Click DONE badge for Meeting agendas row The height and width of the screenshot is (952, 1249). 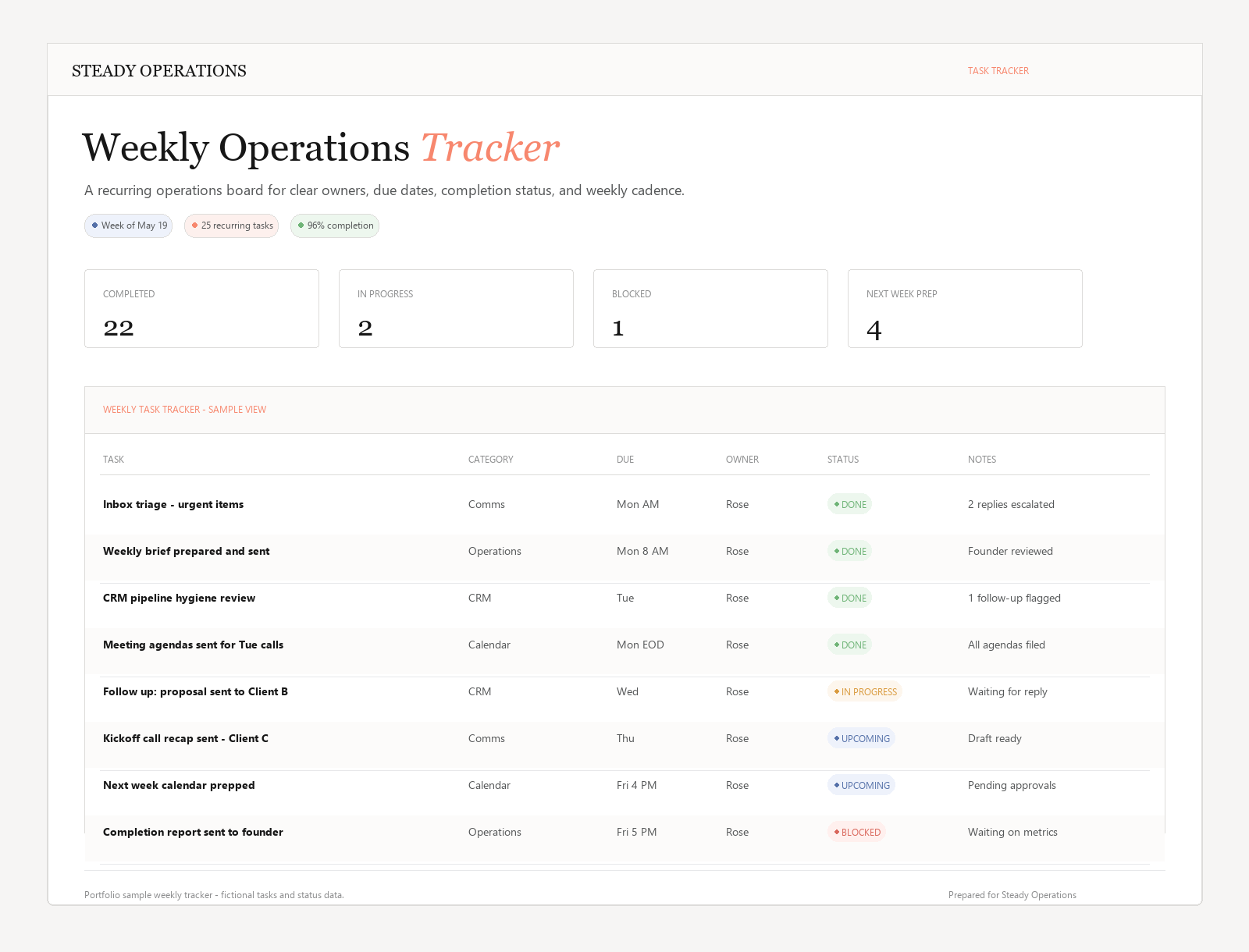click(849, 645)
